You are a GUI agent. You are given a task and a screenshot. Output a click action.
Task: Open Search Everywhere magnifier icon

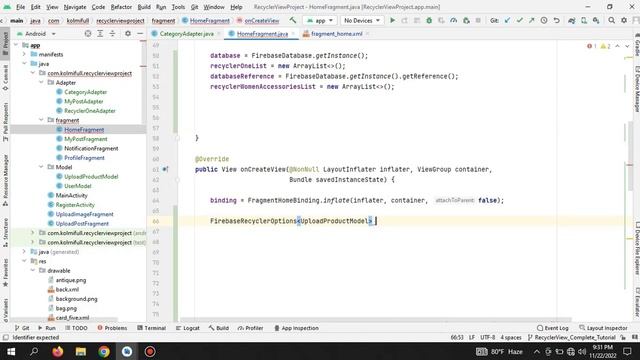[611, 20]
